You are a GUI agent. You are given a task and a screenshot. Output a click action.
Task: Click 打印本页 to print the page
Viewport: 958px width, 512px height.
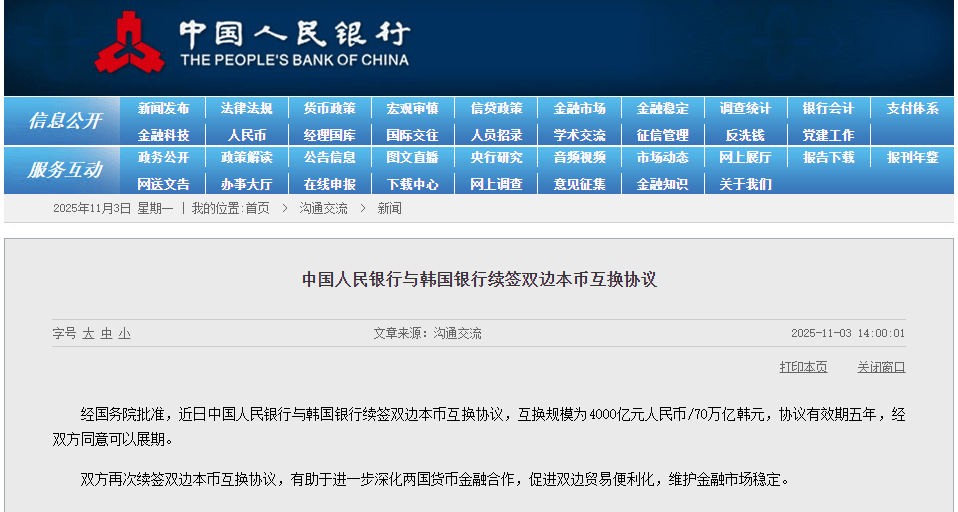point(803,367)
